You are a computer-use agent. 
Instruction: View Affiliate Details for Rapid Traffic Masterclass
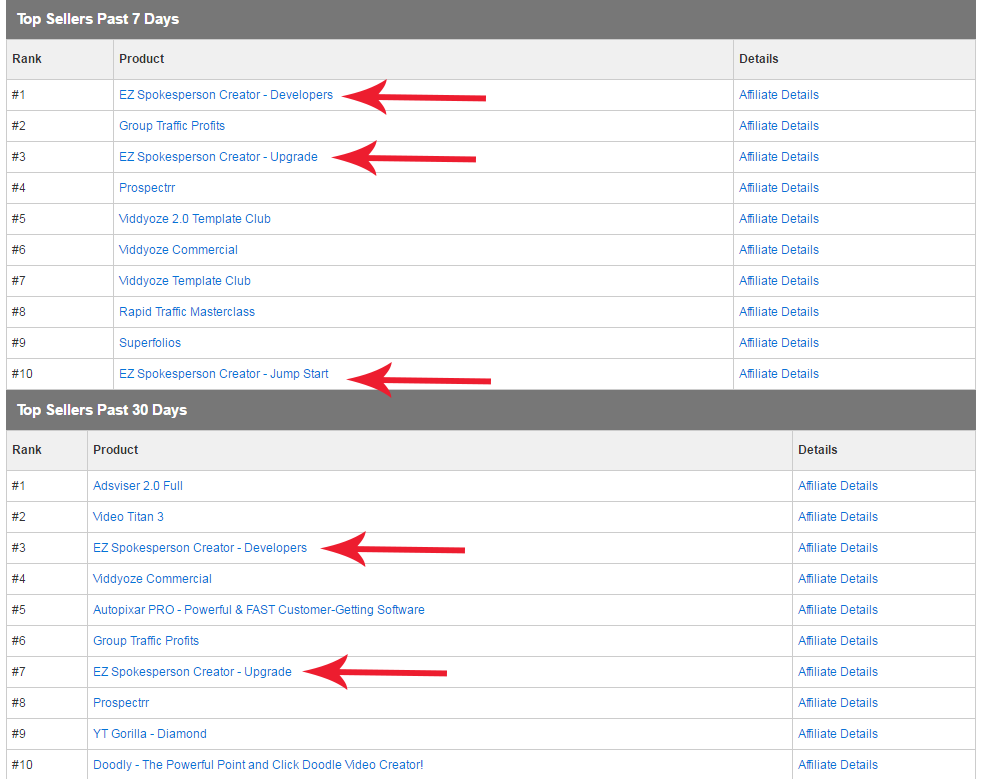click(779, 312)
